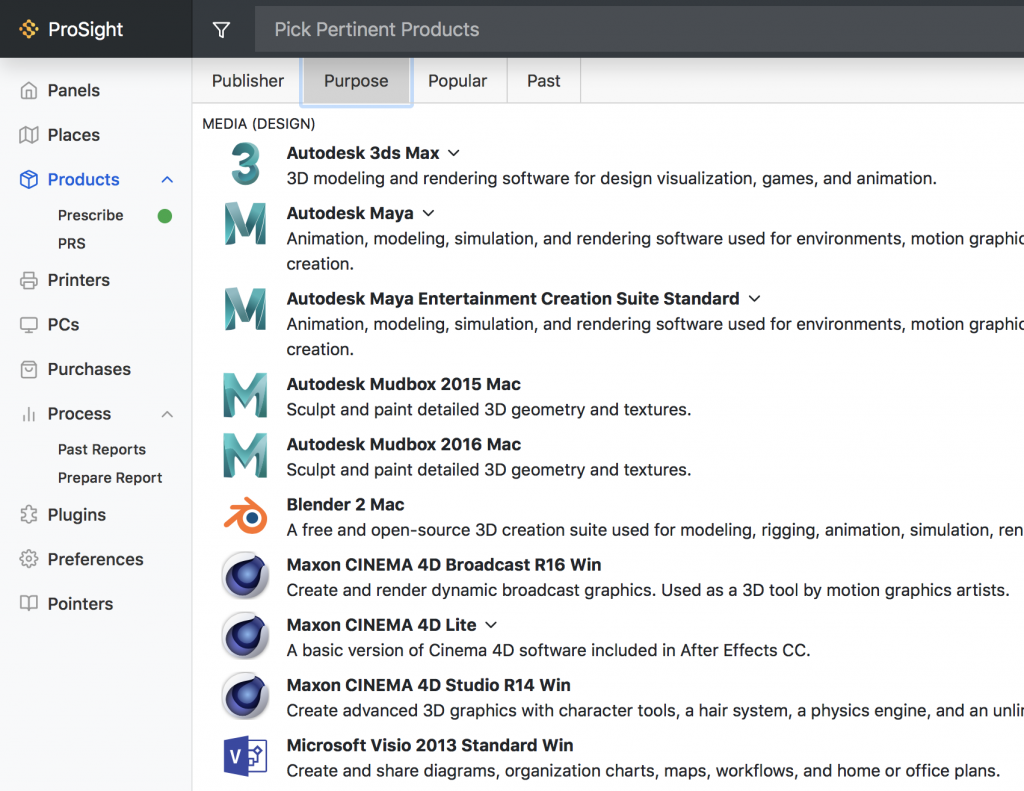Go to Panels in sidebar
1024x791 pixels.
tap(74, 90)
